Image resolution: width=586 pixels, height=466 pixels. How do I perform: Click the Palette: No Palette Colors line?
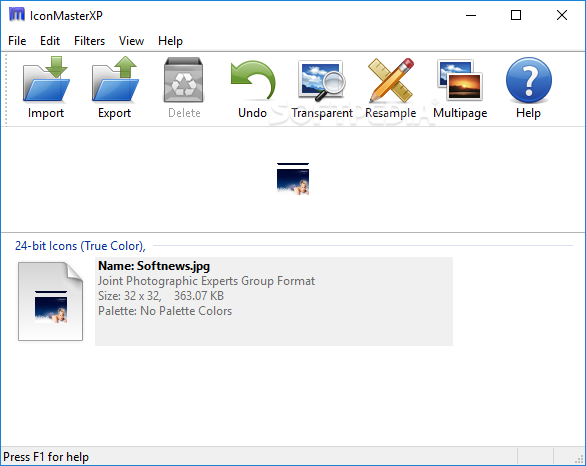click(165, 311)
